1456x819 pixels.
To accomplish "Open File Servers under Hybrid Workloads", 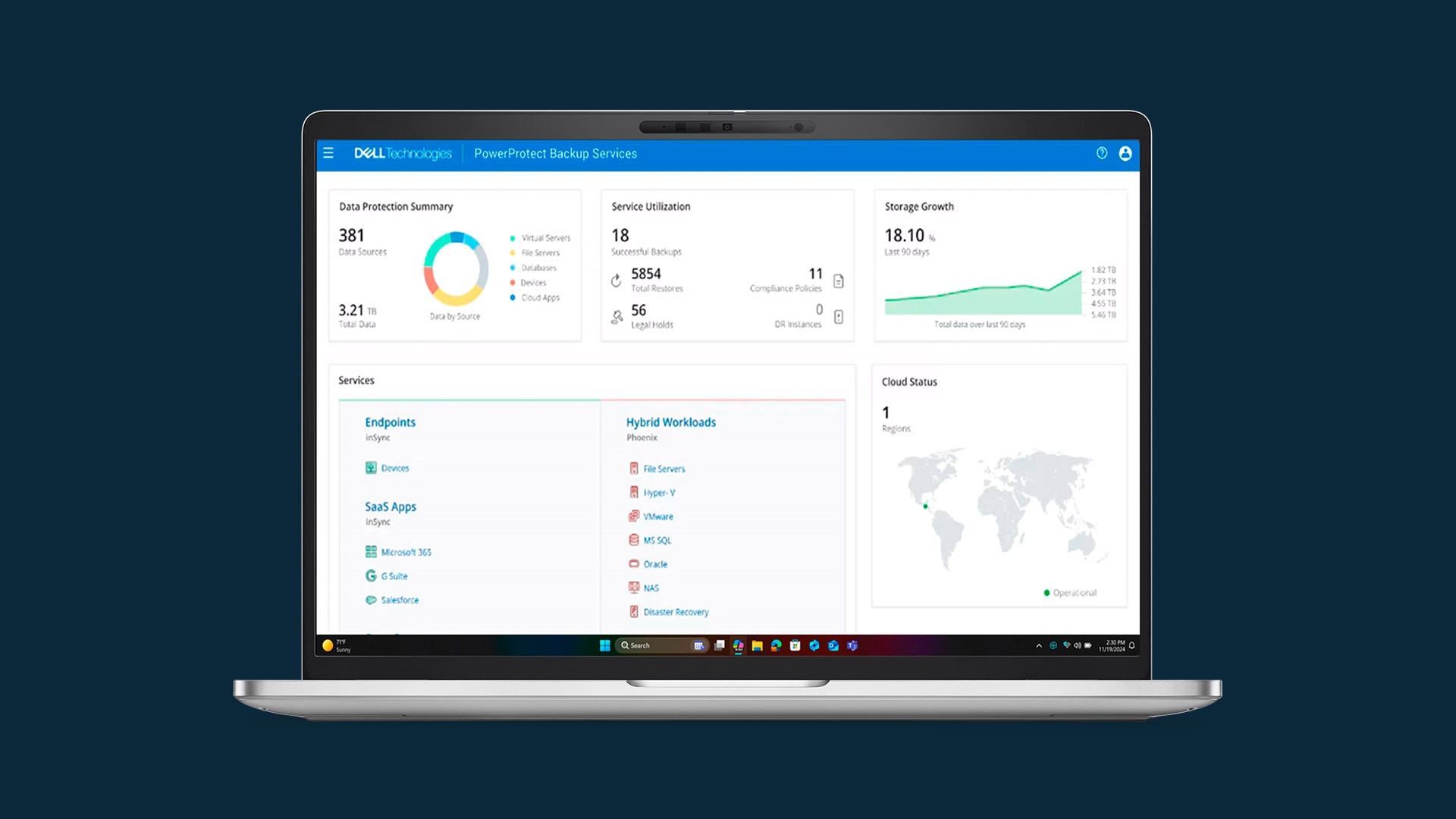I will (x=664, y=469).
